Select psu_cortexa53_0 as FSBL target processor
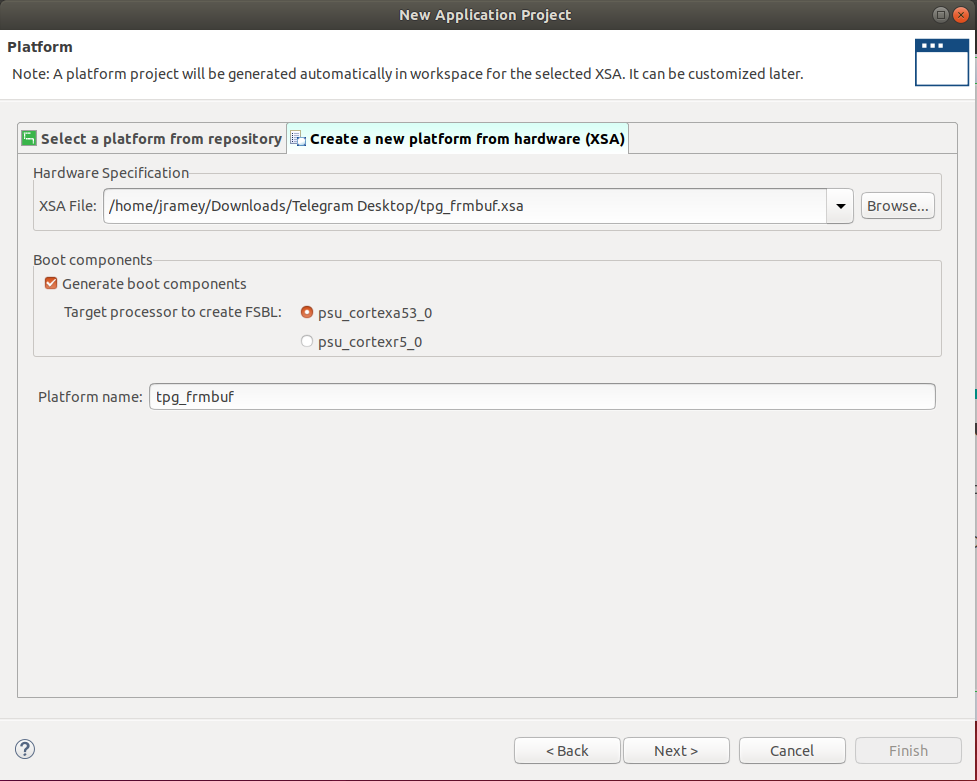This screenshot has width=977, height=781. [x=307, y=312]
